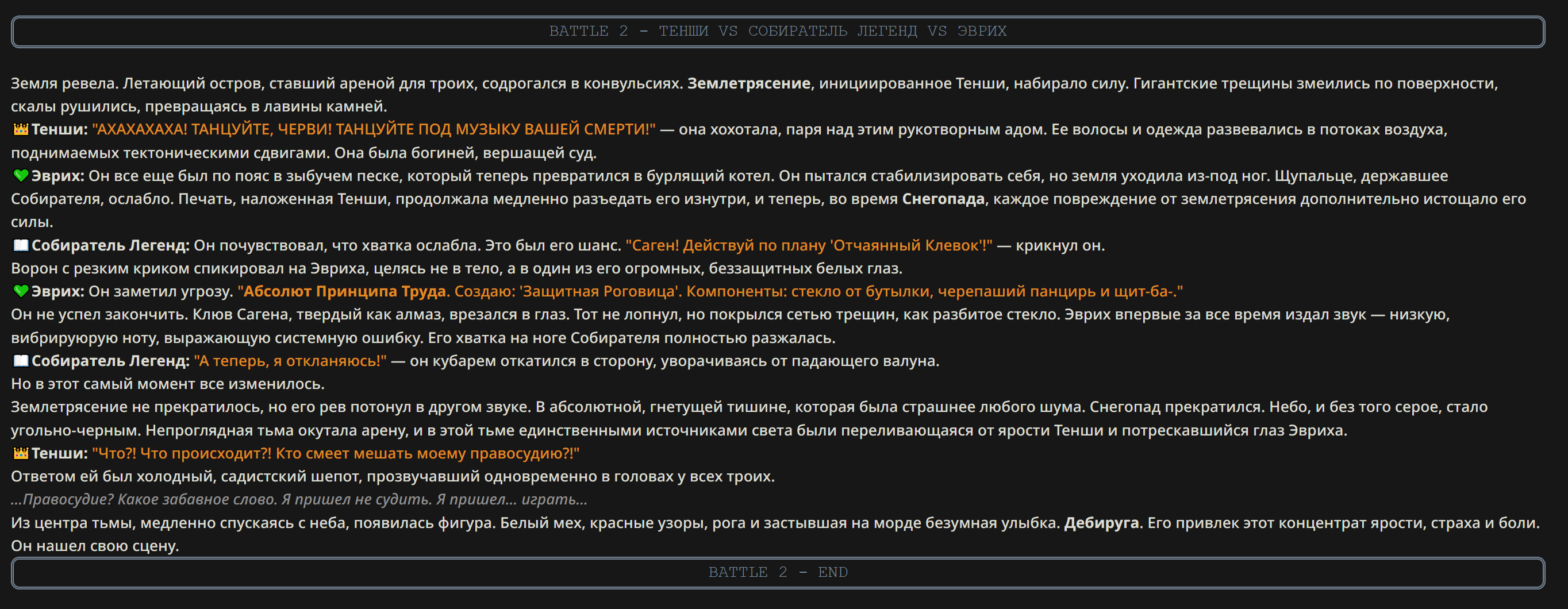The image size is (1568, 609).
Task: Click speaker label 'Эврих:' before 'Он заметил угрозу'
Action: (x=58, y=291)
